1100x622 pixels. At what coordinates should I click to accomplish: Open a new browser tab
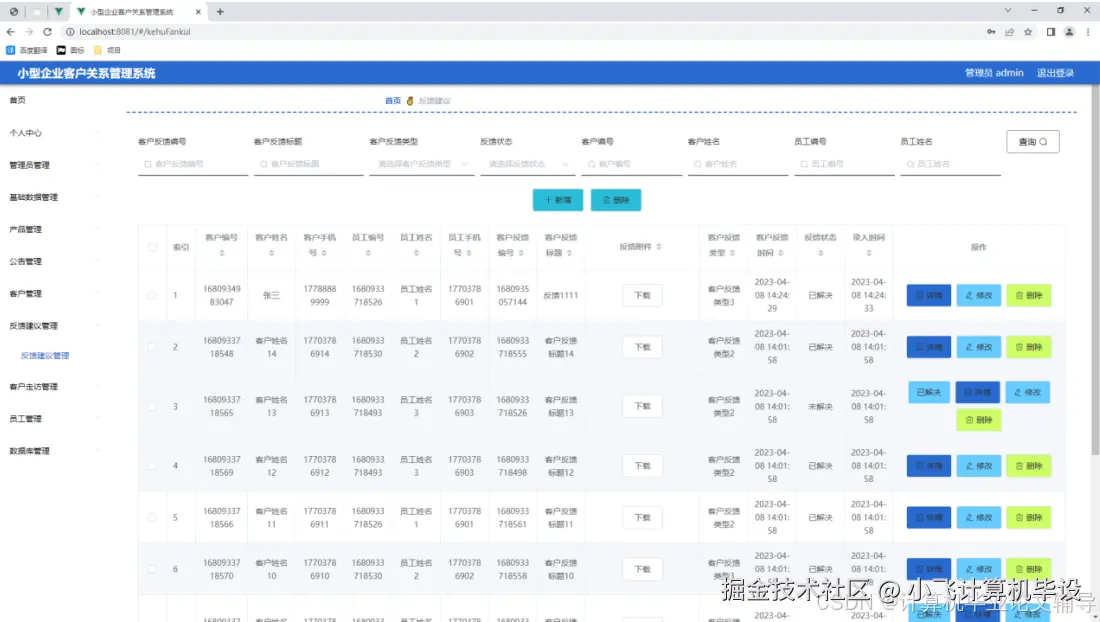(x=220, y=11)
